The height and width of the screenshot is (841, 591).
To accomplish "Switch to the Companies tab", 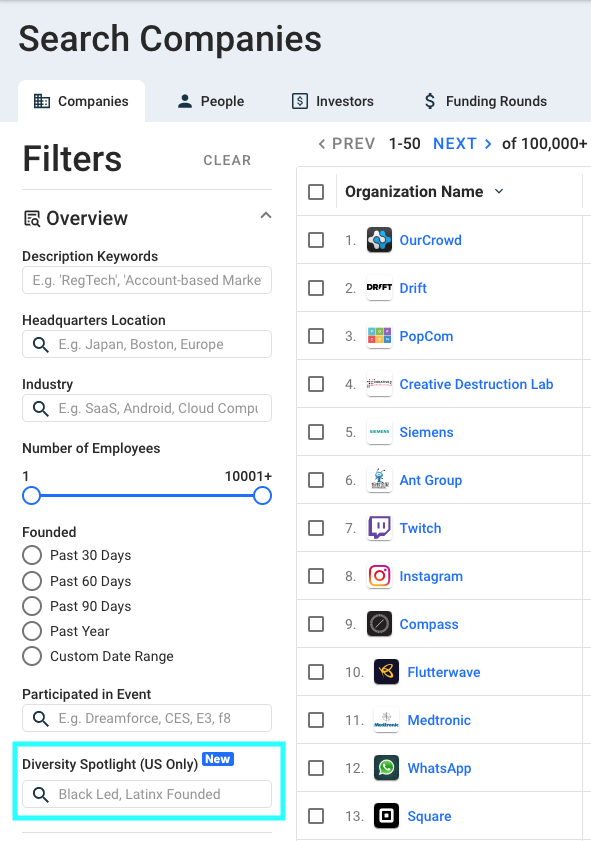I will point(82,101).
